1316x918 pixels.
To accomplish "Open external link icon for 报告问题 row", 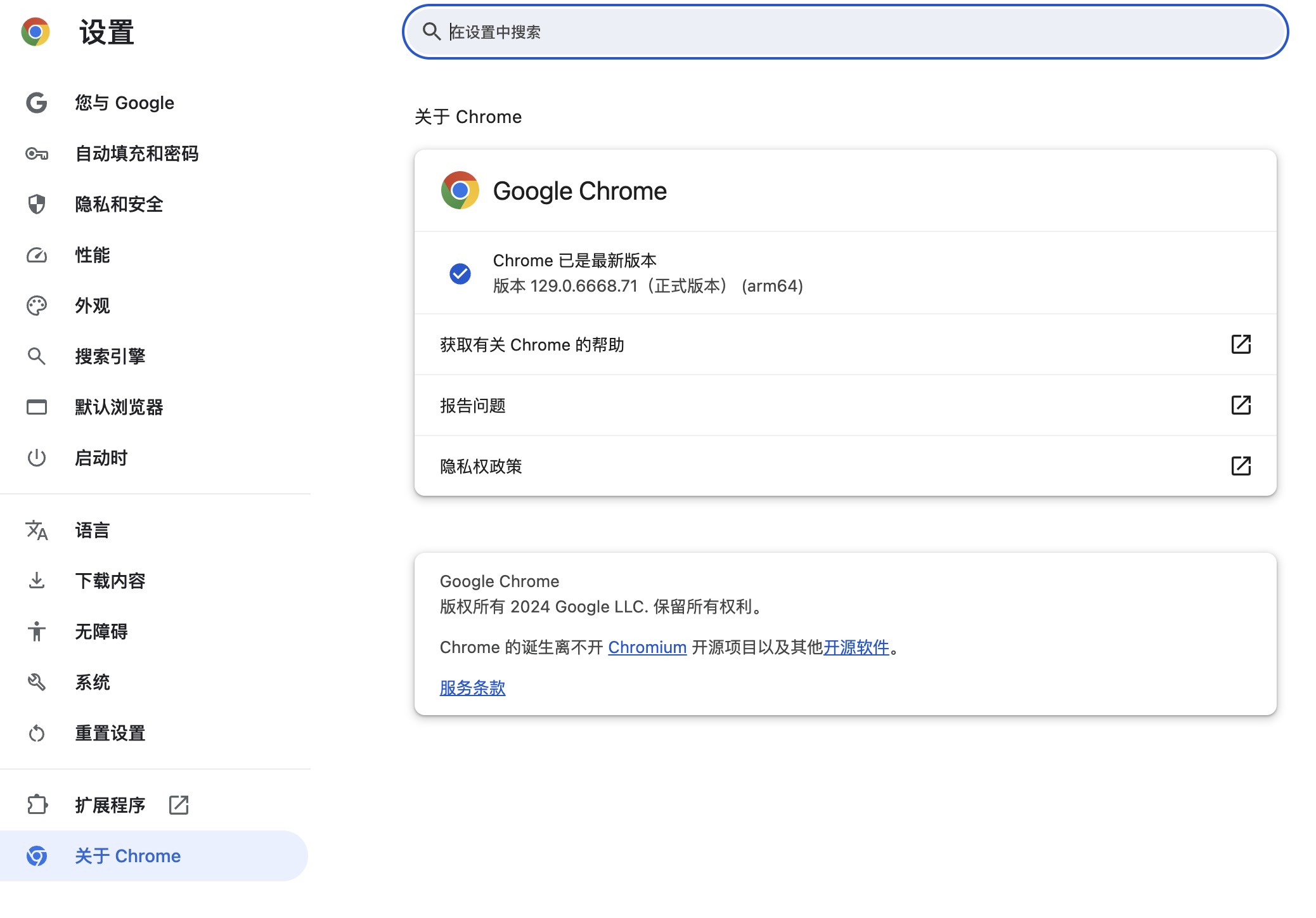I will [x=1241, y=405].
